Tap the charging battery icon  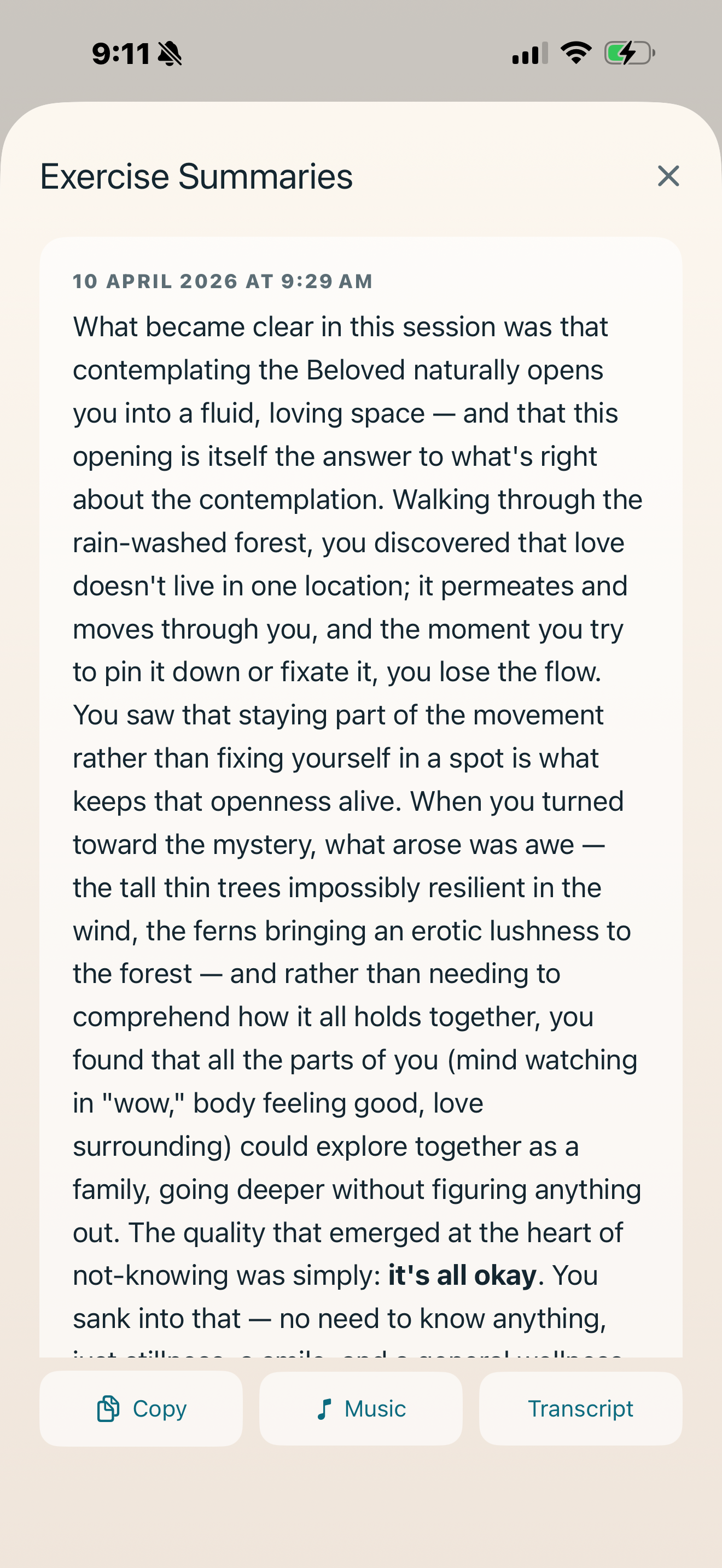[630, 53]
